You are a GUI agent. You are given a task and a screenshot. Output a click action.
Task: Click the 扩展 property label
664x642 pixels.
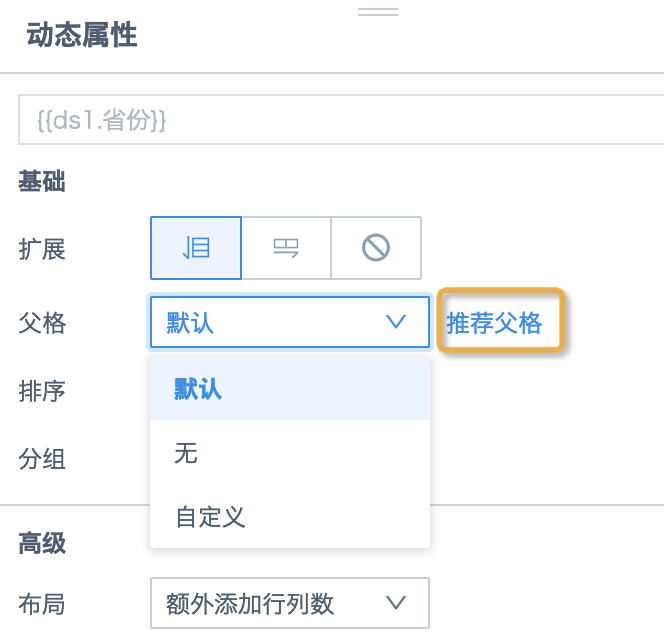pos(42,249)
